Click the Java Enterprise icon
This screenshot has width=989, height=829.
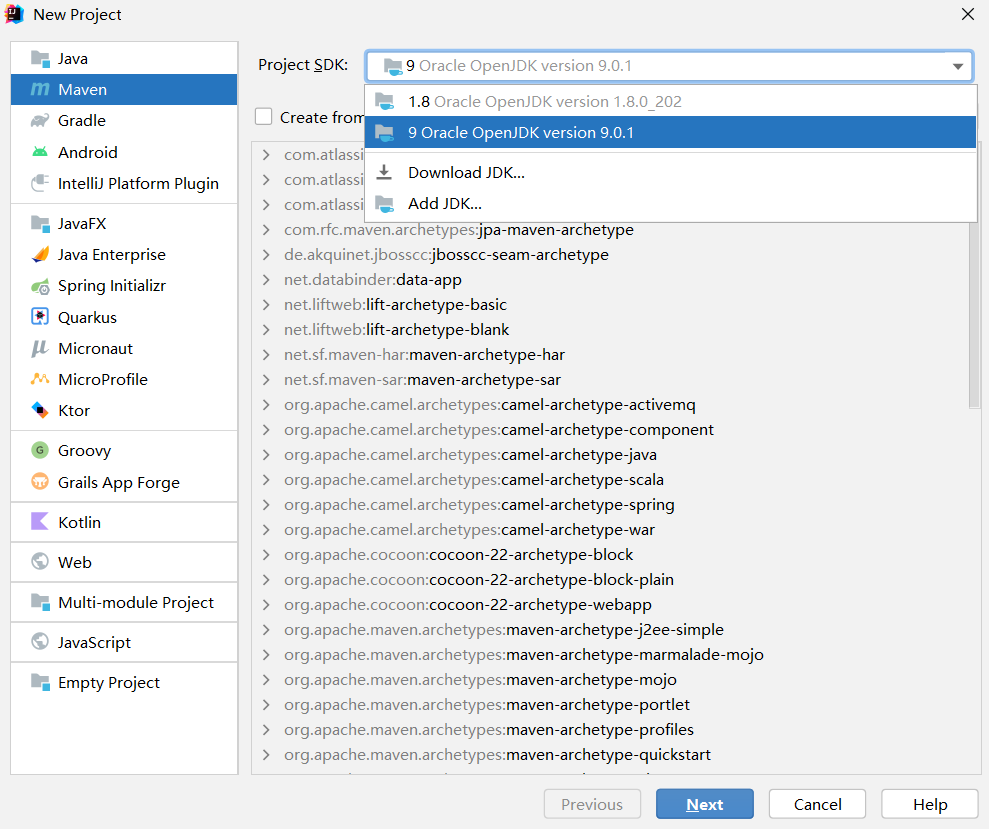click(x=40, y=254)
